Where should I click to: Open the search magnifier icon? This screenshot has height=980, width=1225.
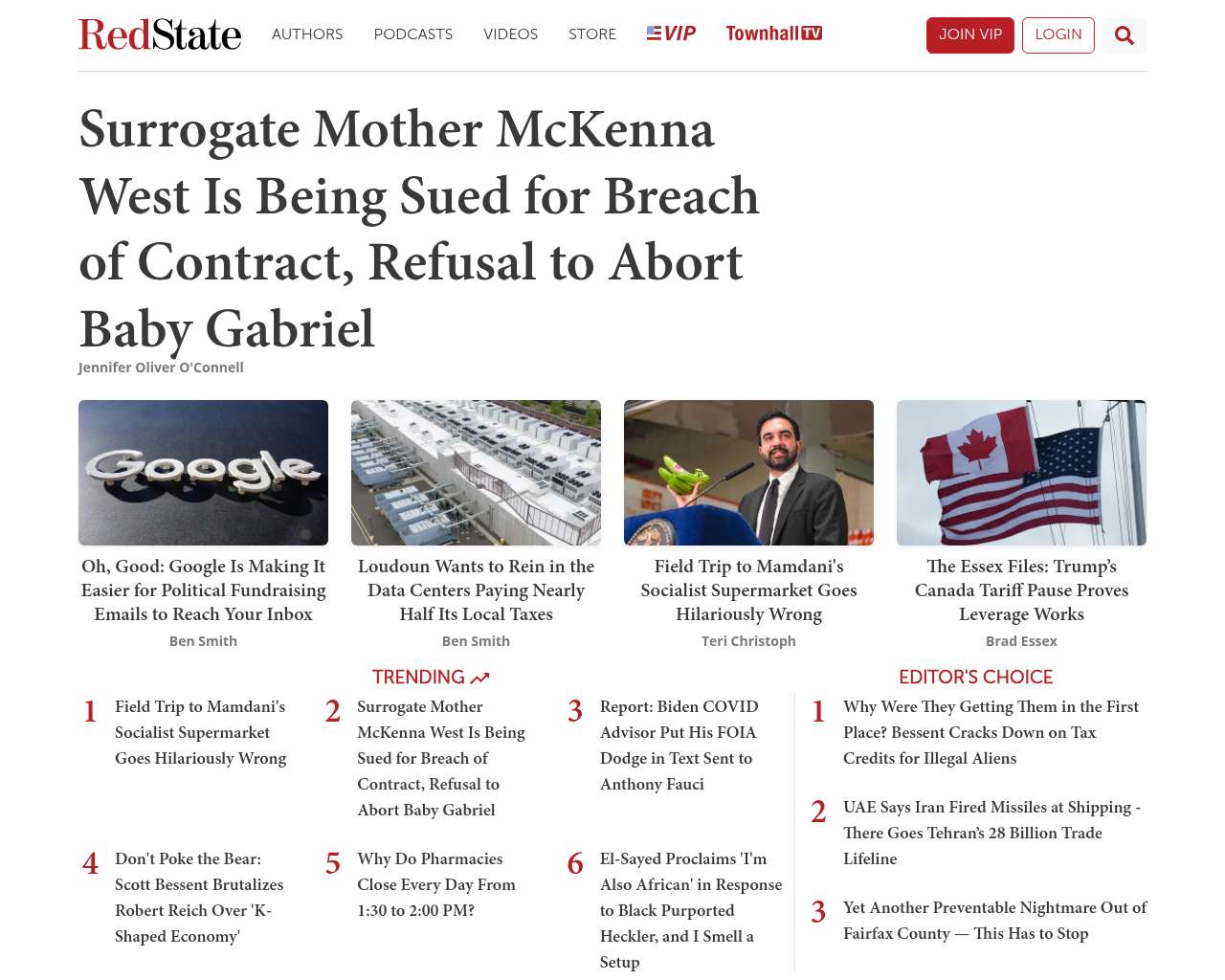[1125, 35]
